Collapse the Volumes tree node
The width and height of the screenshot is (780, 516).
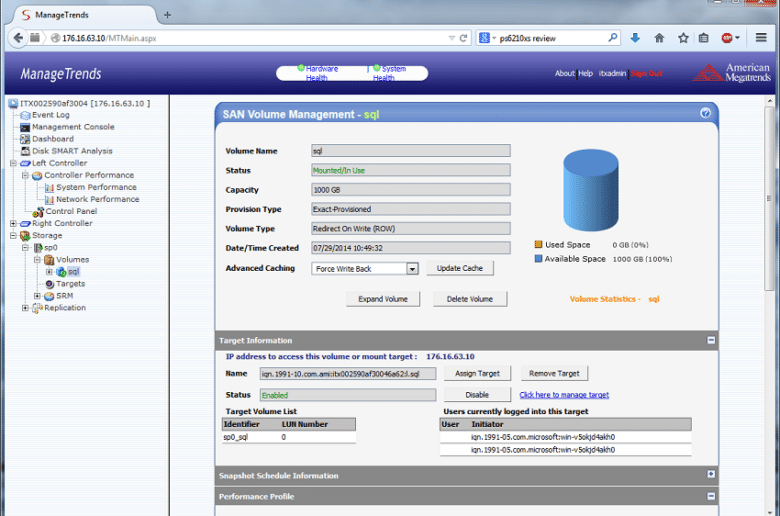(x=37, y=260)
